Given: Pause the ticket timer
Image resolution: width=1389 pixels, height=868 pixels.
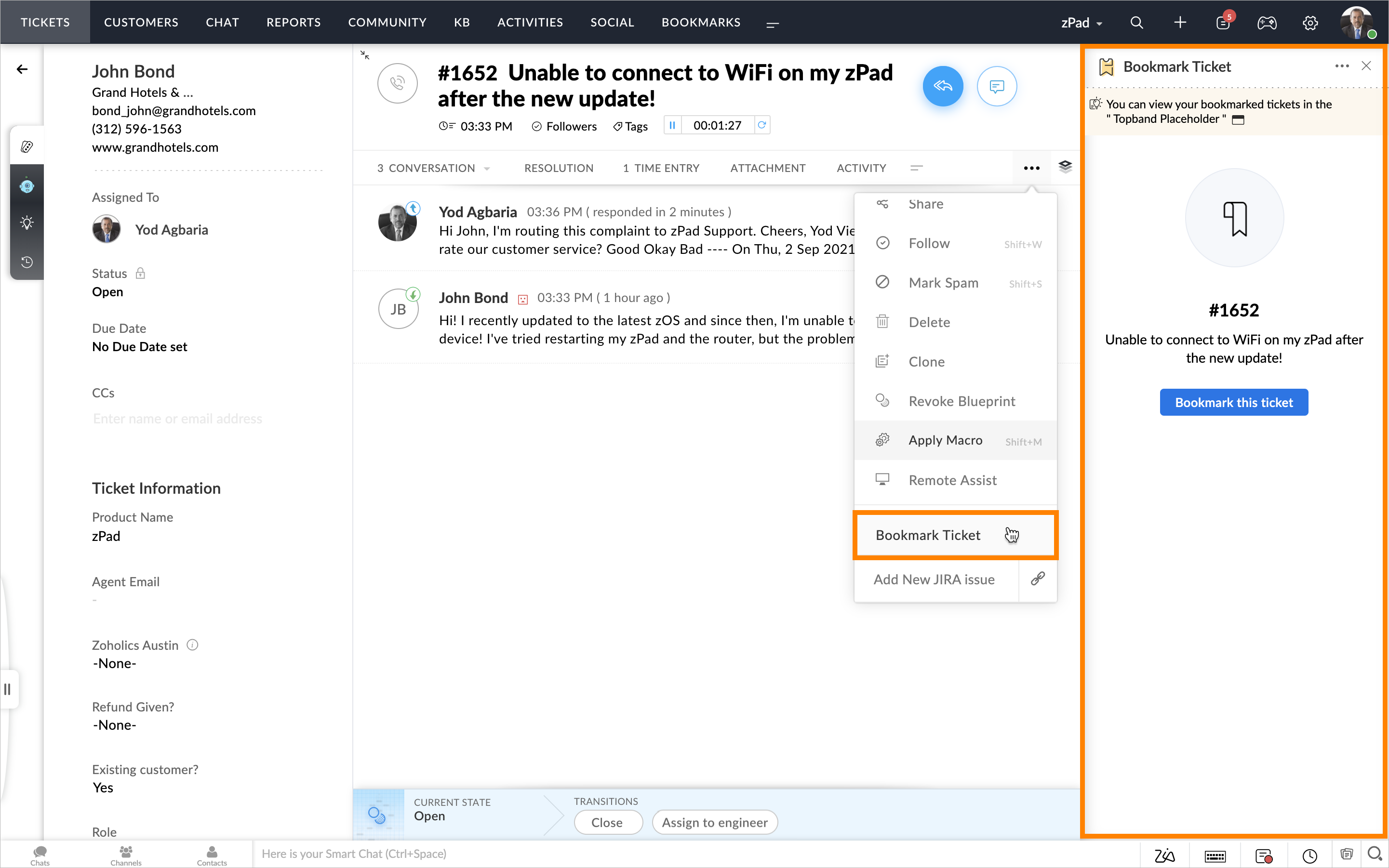Looking at the screenshot, I should [672, 125].
